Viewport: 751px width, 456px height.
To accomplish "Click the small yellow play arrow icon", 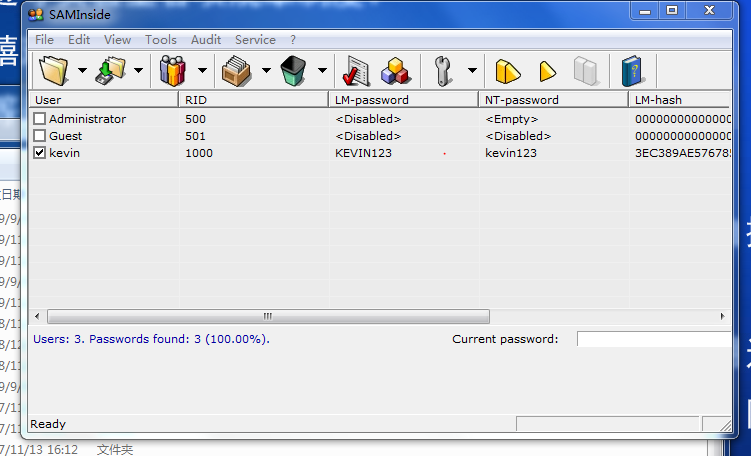I will (547, 71).
